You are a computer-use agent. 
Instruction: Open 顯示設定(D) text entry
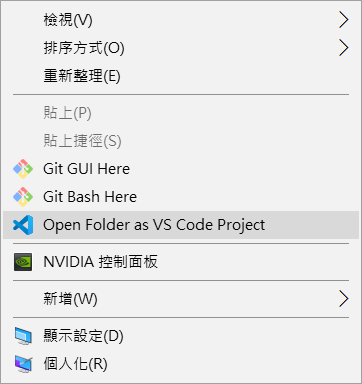click(83, 336)
